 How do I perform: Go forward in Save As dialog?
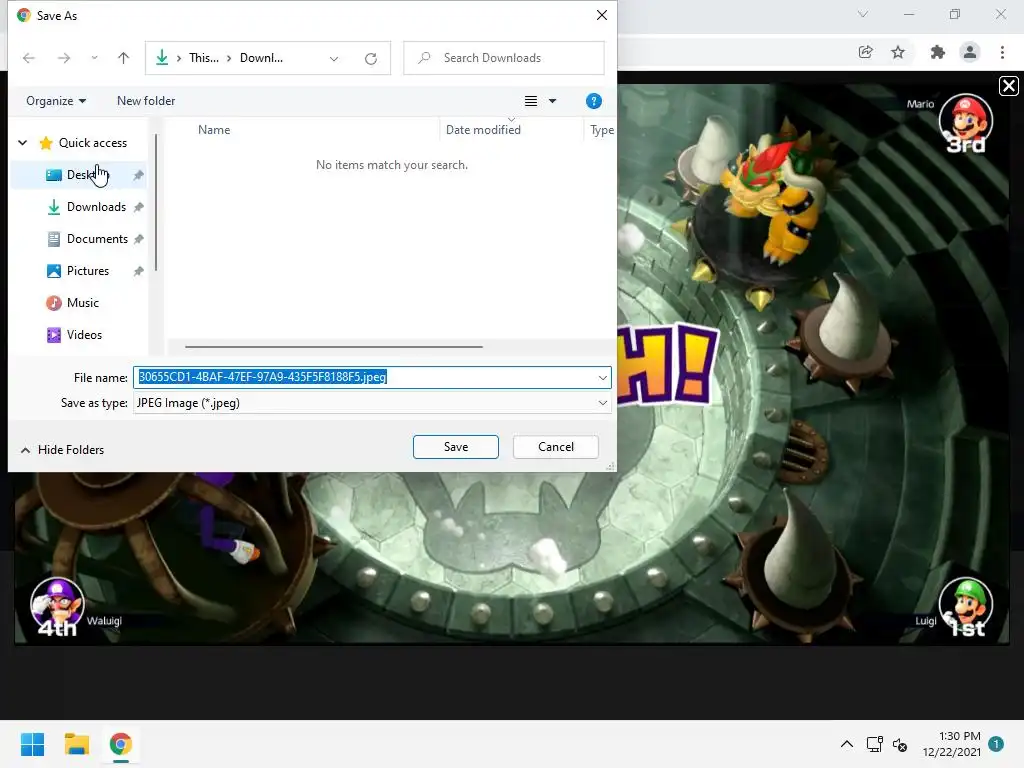(x=63, y=58)
